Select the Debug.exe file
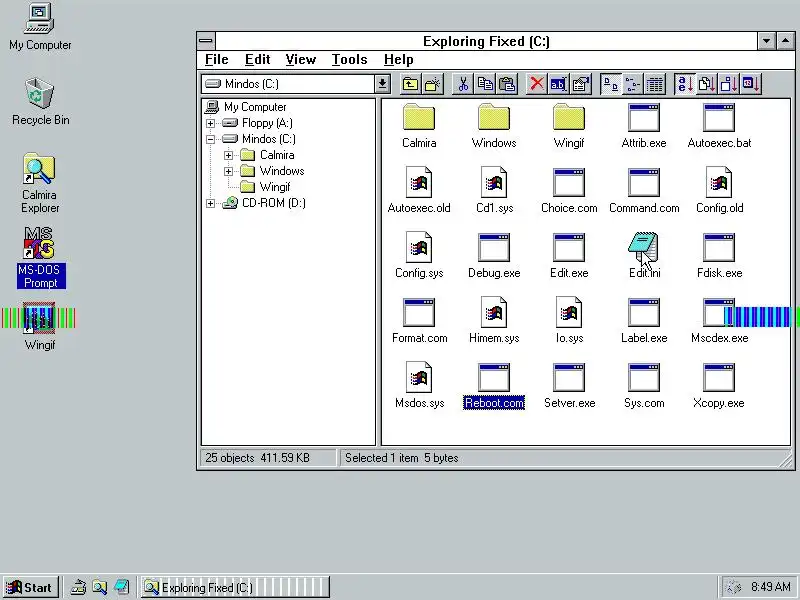This screenshot has width=800, height=600. [494, 256]
